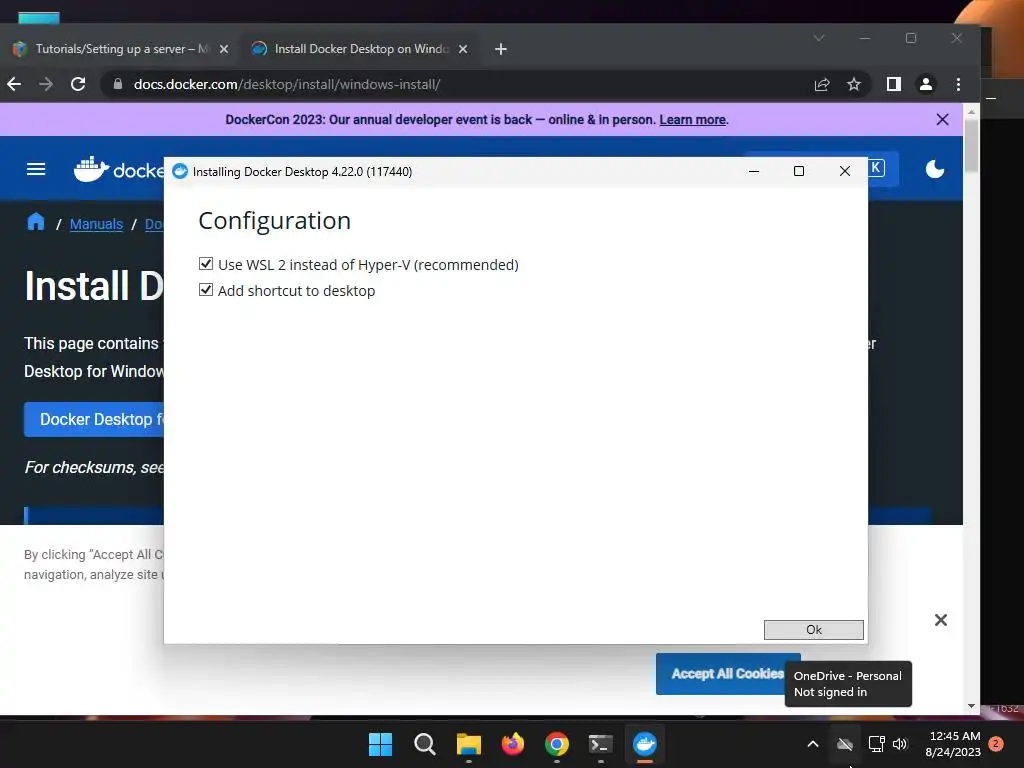Viewport: 1024px width, 768px height.
Task: Go to docs home breadcrumb icon
Action: tap(36, 223)
